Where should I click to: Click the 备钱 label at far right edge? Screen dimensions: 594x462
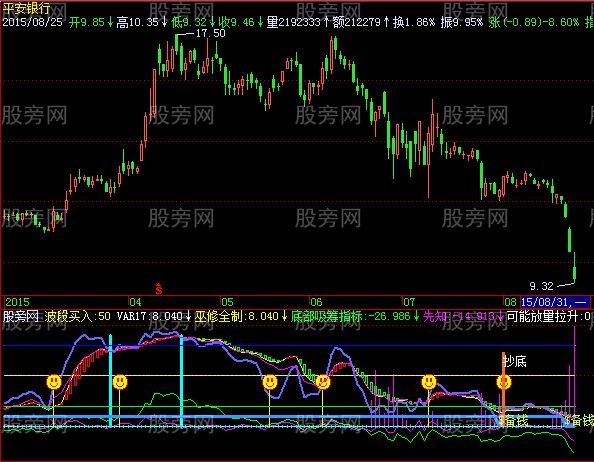[x=580, y=420]
